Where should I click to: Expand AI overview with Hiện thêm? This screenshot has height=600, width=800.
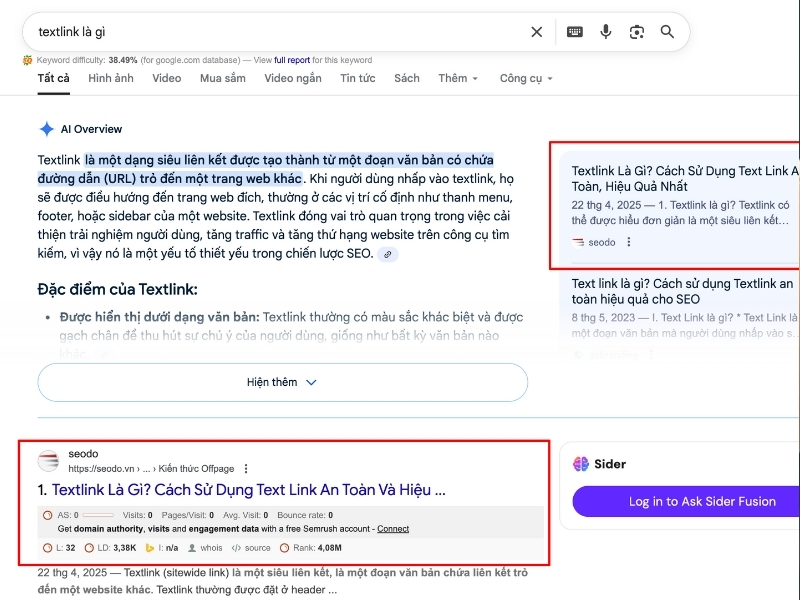pyautogui.click(x=282, y=382)
